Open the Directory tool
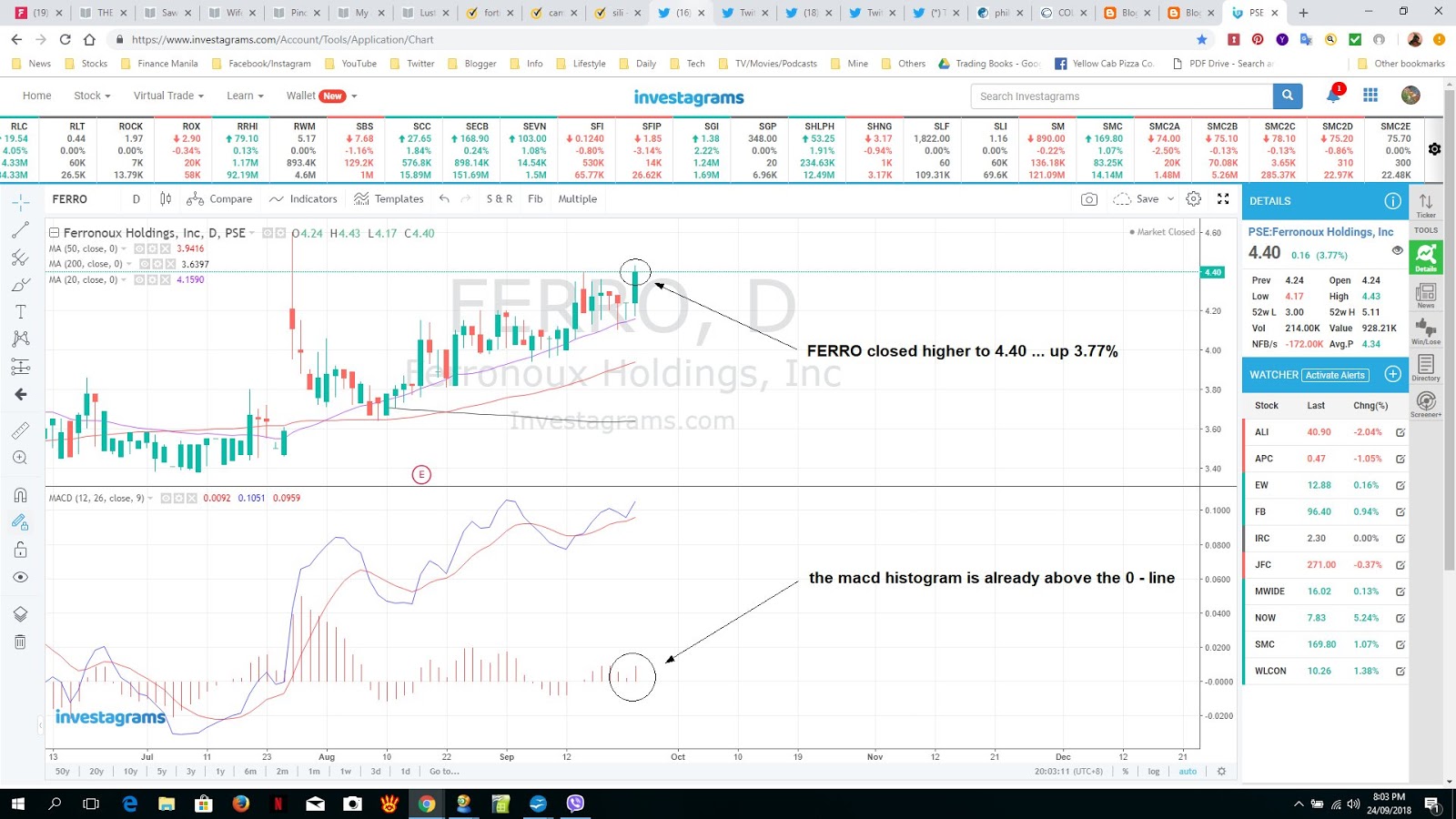The image size is (1456, 819). 1426,368
